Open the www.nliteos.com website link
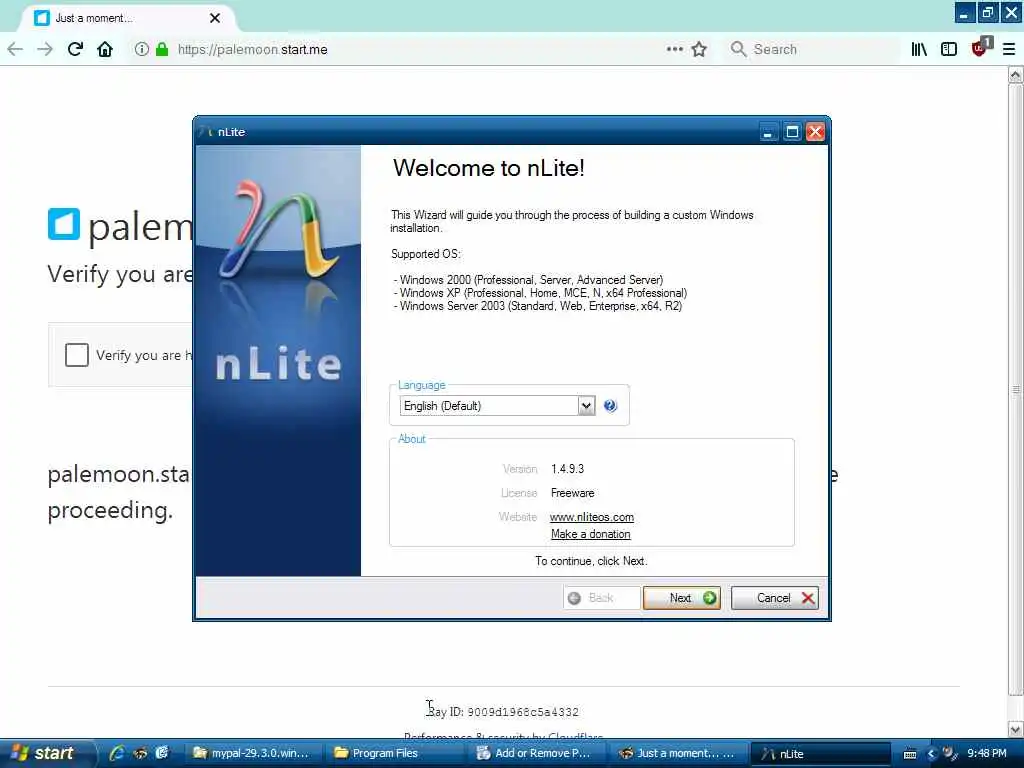This screenshot has width=1024, height=768. [x=592, y=517]
